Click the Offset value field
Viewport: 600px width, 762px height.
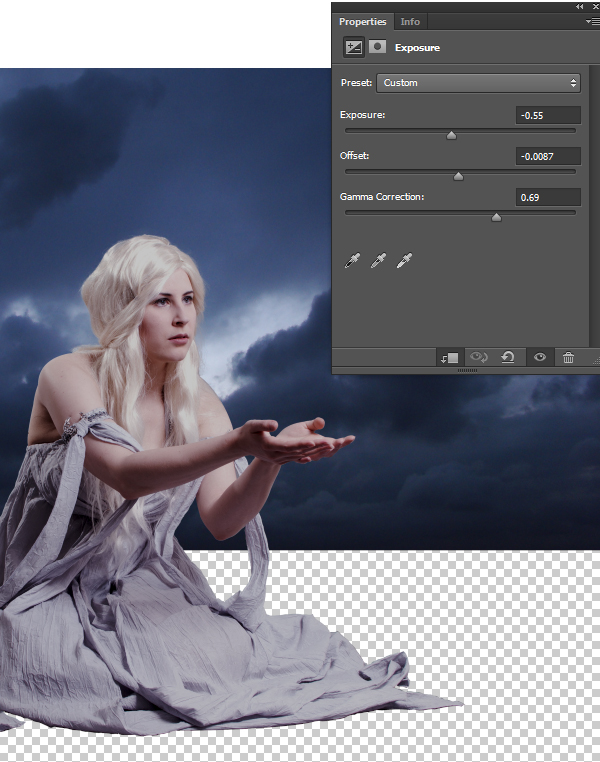click(548, 156)
